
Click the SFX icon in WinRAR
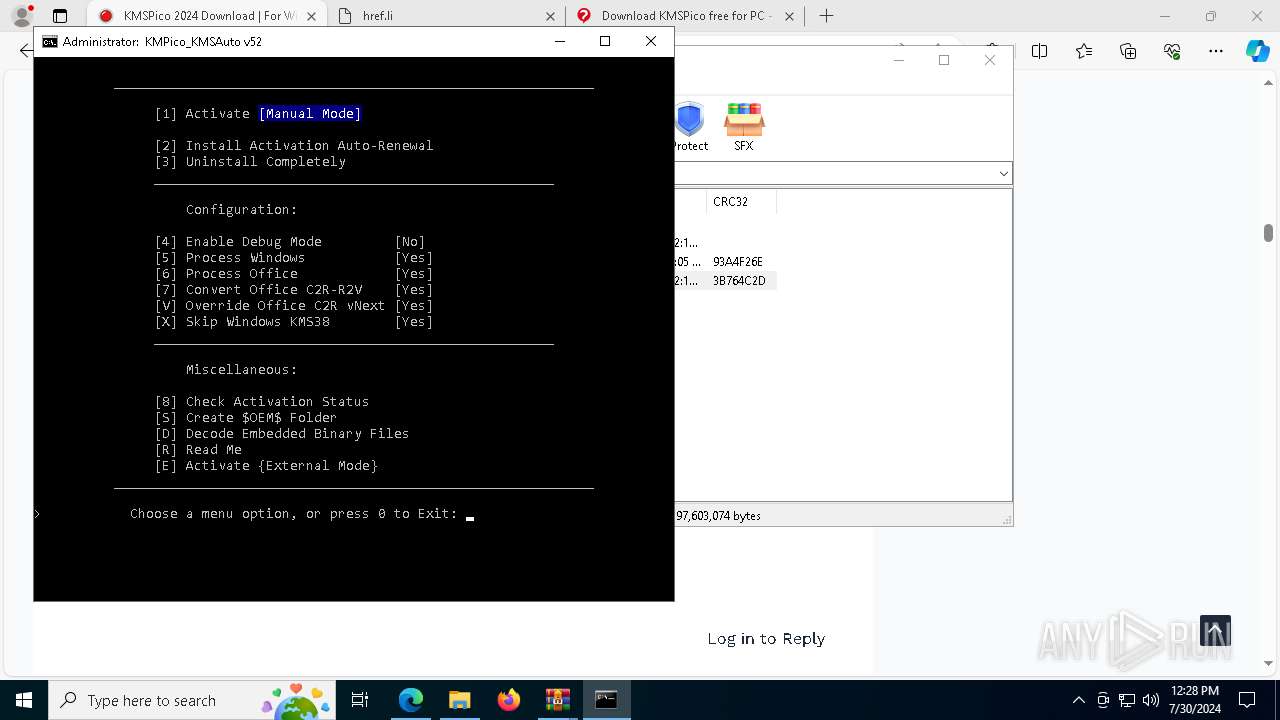(x=744, y=127)
